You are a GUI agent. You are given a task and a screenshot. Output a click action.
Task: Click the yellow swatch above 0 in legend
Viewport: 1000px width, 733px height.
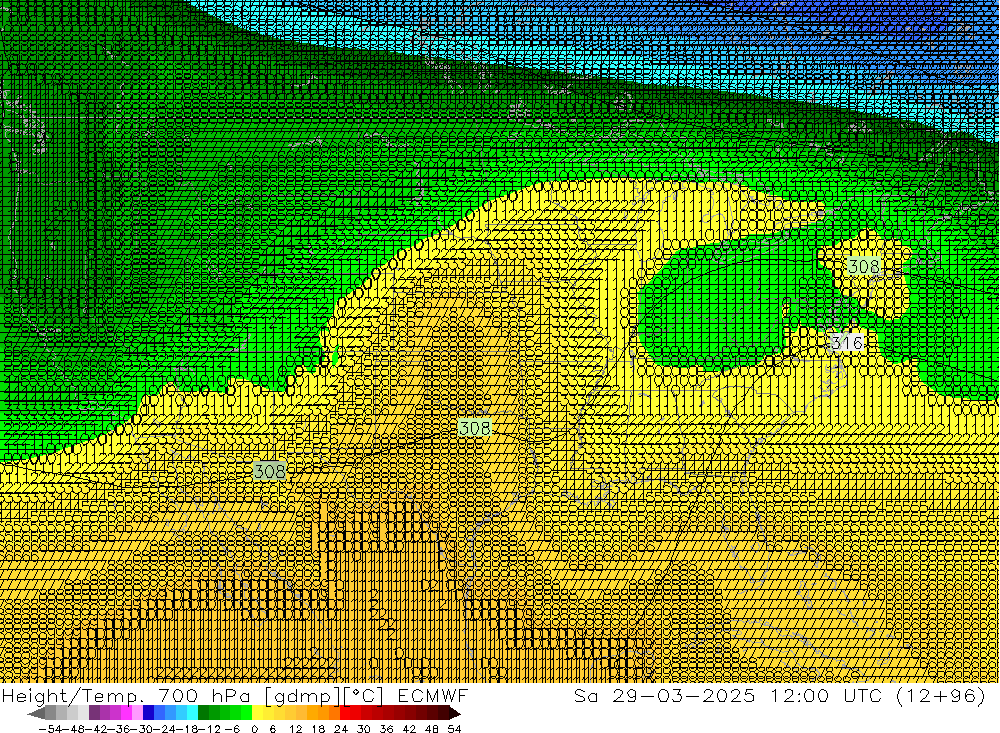pos(257,713)
